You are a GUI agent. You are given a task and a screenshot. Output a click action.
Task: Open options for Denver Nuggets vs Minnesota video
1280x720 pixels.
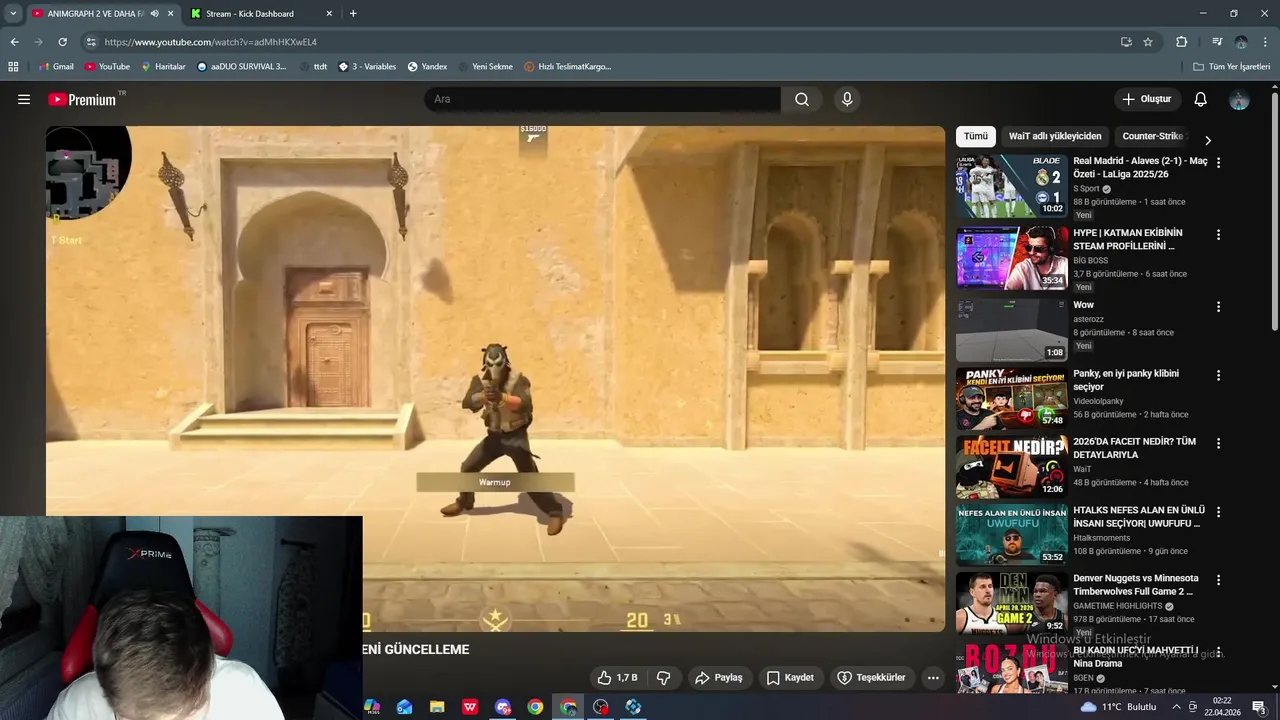click(1218, 580)
